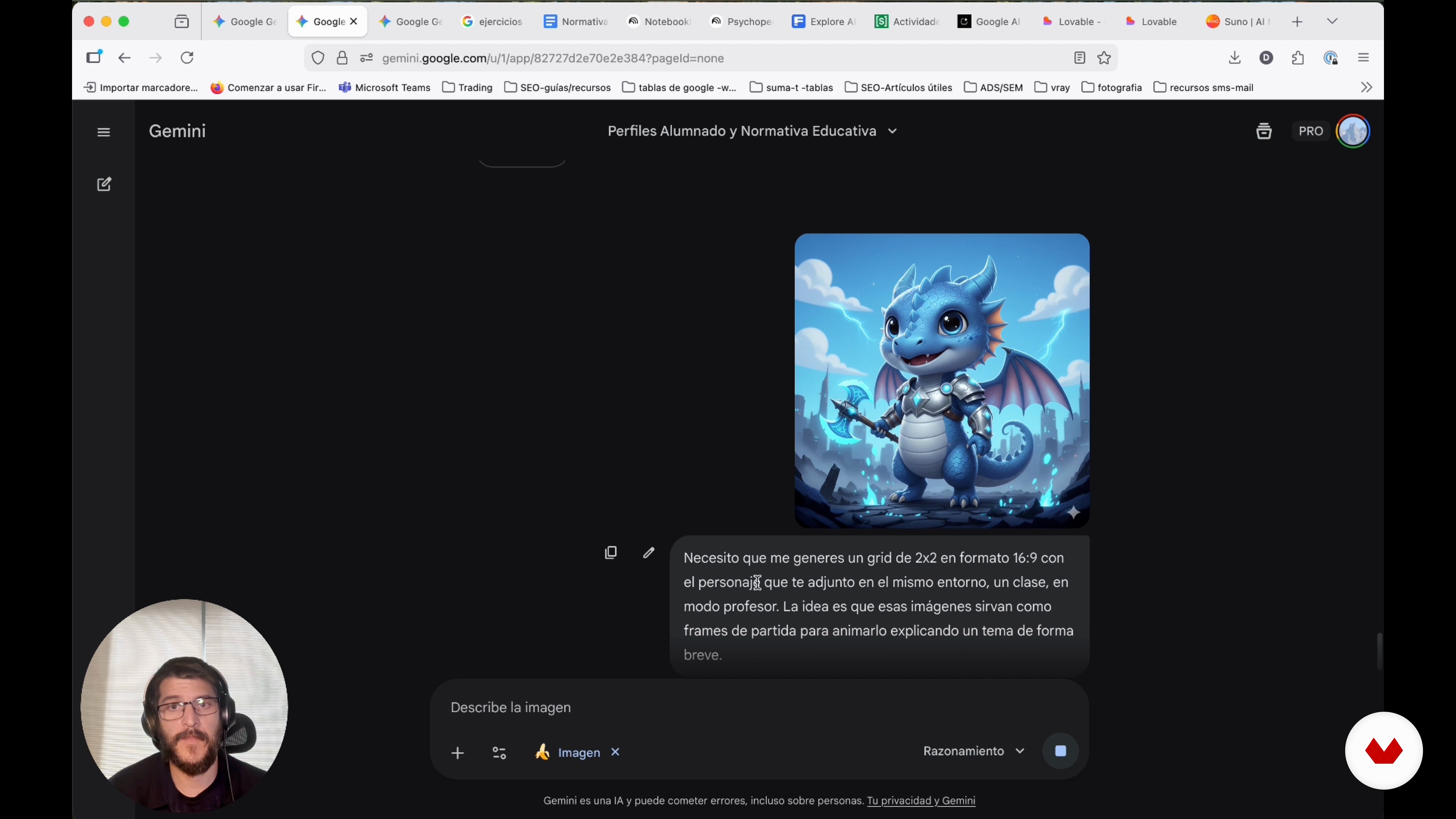Open the Razonamiento model dropdown
This screenshot has height=819, width=1456.
(973, 751)
